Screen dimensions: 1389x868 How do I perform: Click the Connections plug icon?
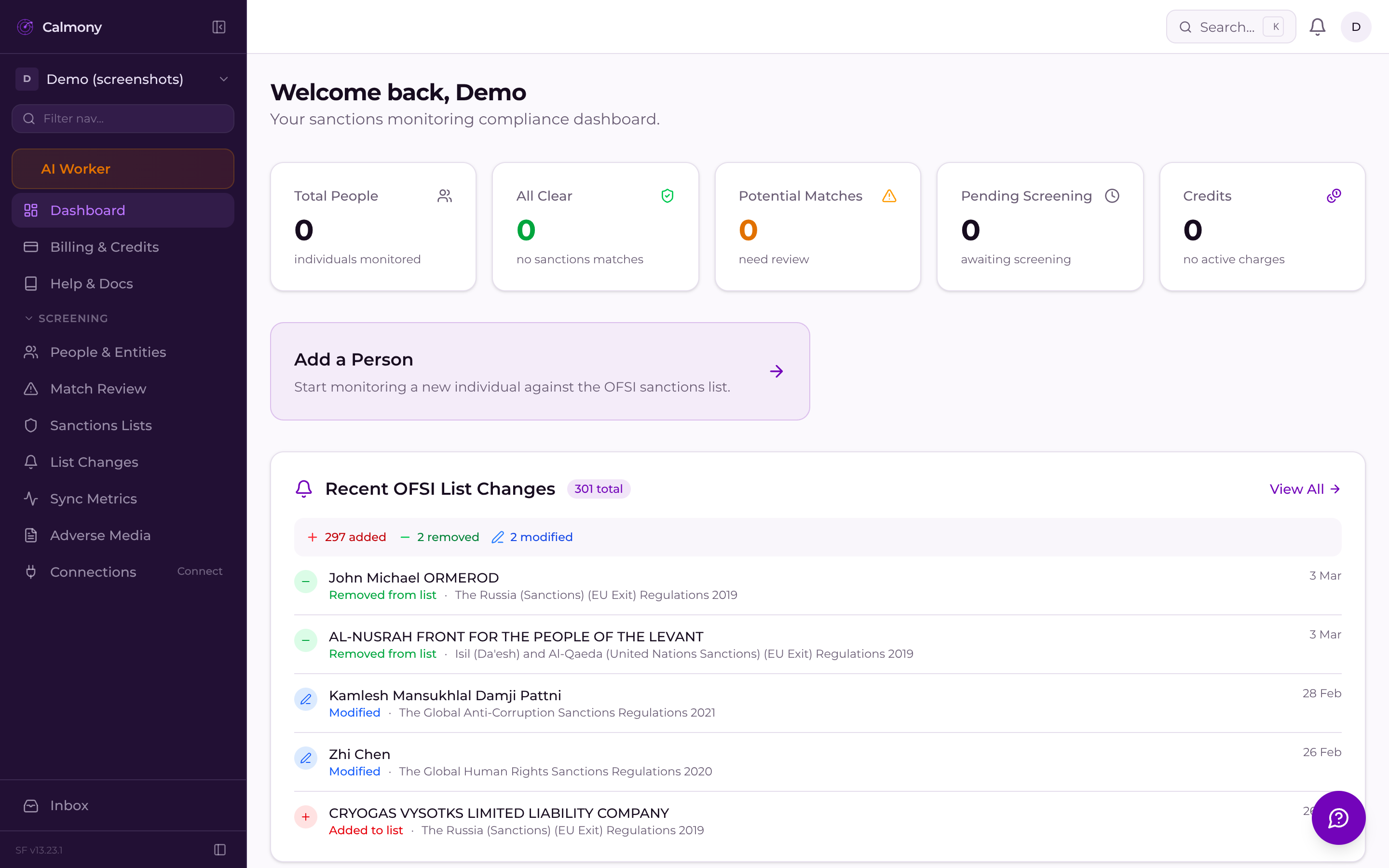click(31, 572)
